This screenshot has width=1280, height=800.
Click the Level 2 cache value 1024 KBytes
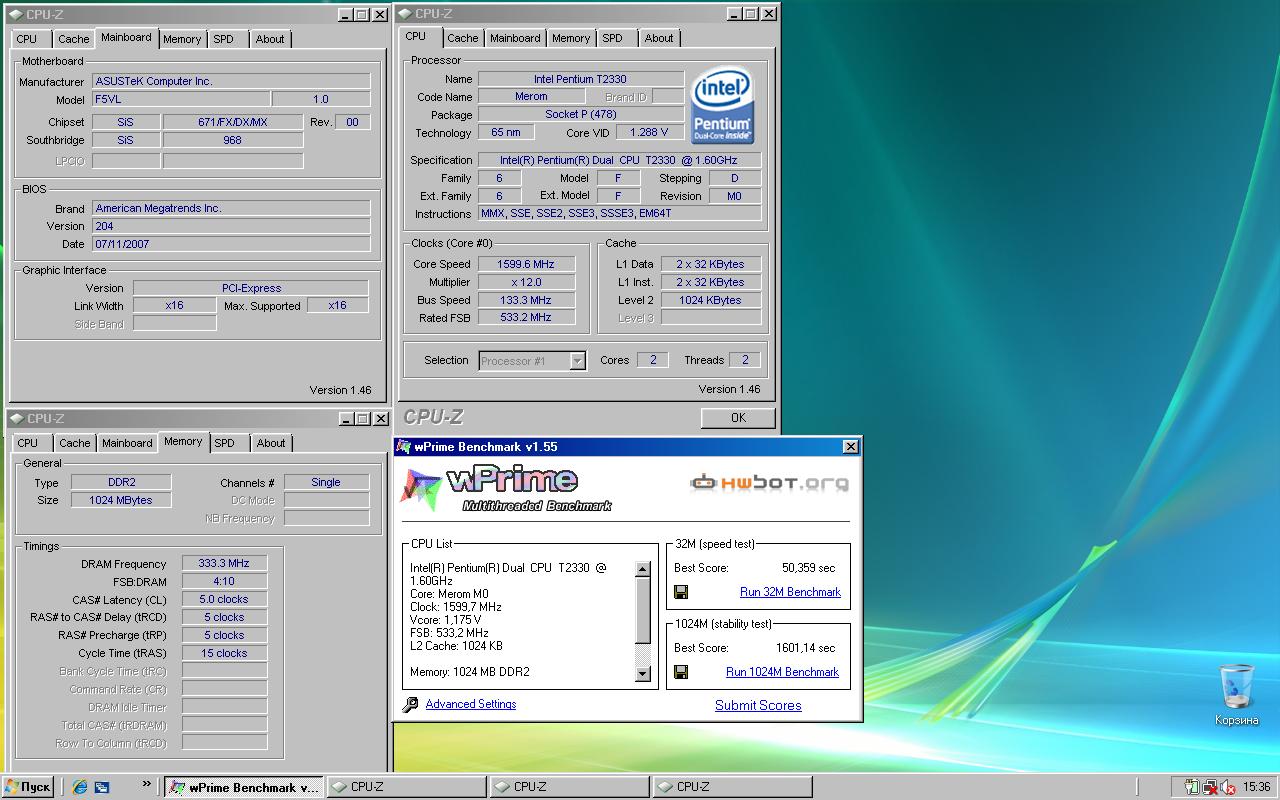click(710, 300)
